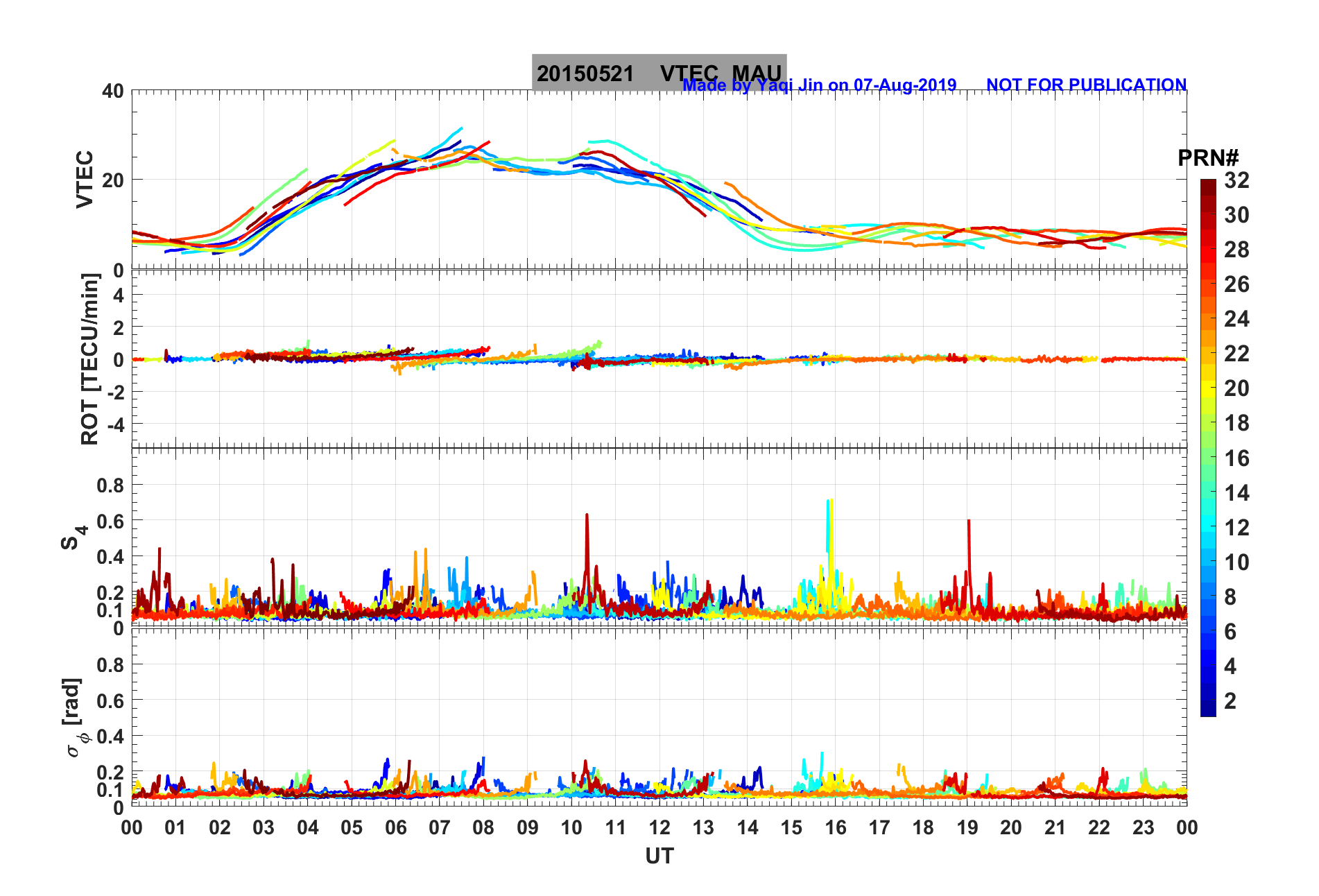This screenshot has height=896, width=1319.
Task: Click the 20 tick on the VTEC axis
Action: point(113,180)
